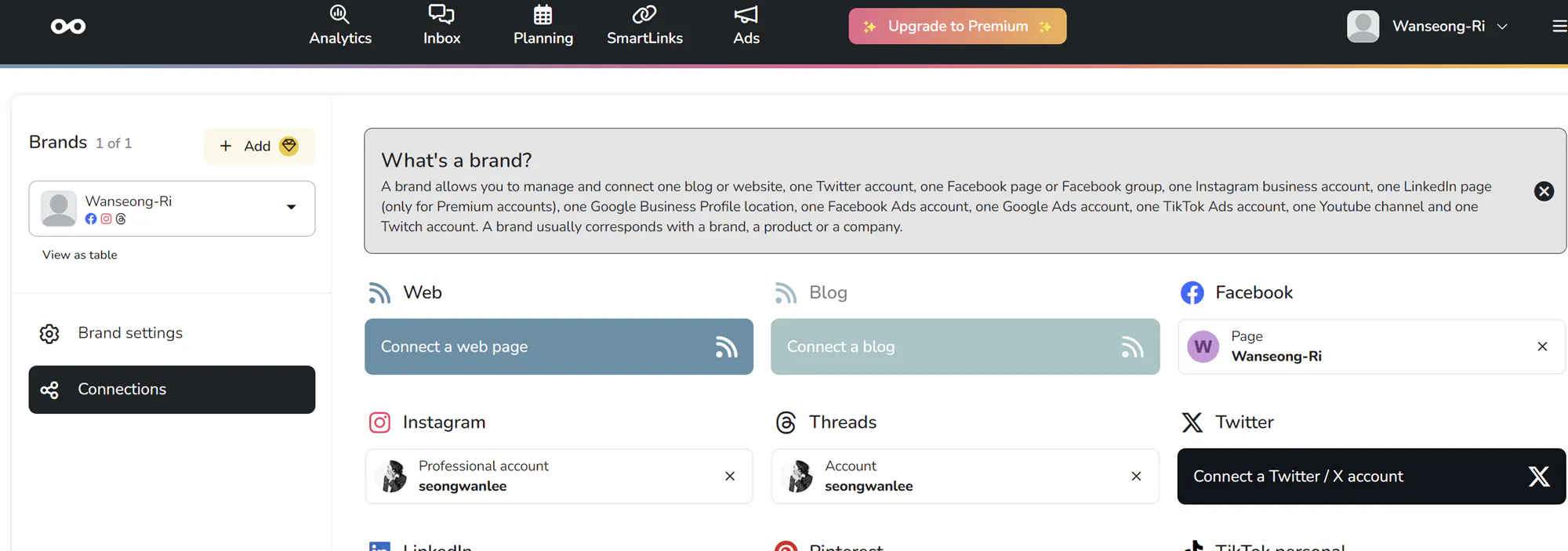Click the user avatar in header
The width and height of the screenshot is (1568, 551).
coord(1363,26)
